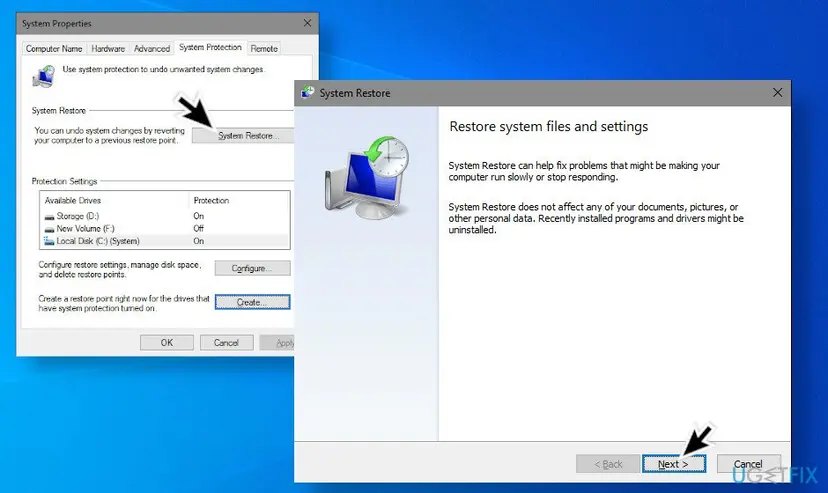Click the Local Disk (C:) system drive icon

tap(49, 241)
